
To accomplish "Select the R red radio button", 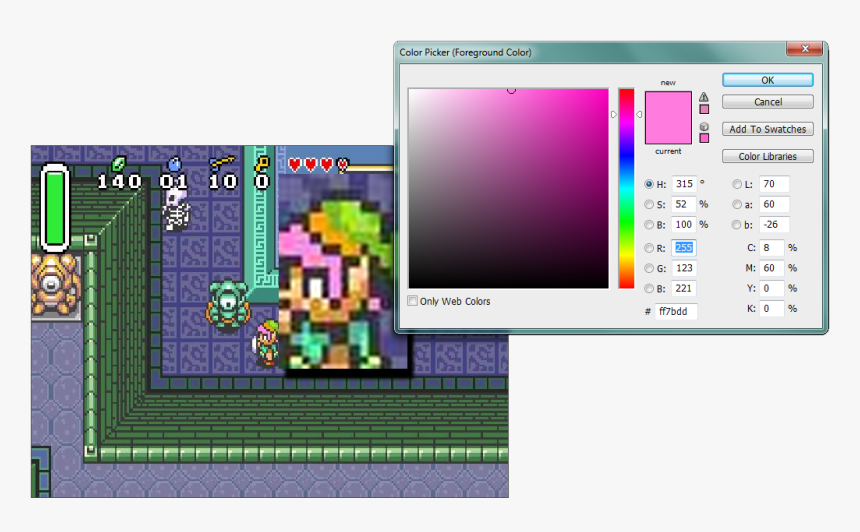I will (649, 248).
